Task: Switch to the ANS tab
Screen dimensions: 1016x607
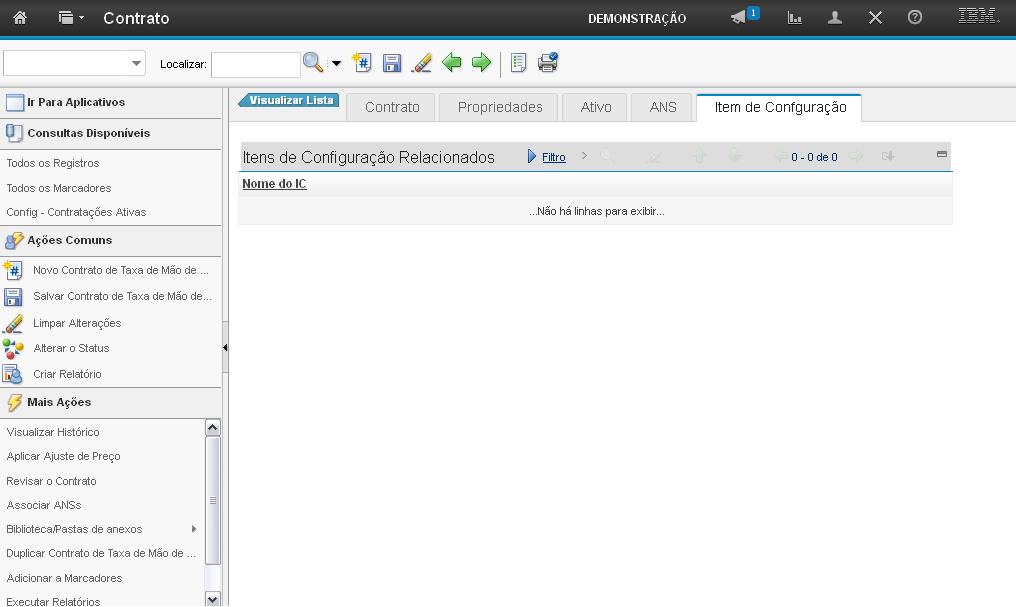Action: [x=662, y=107]
